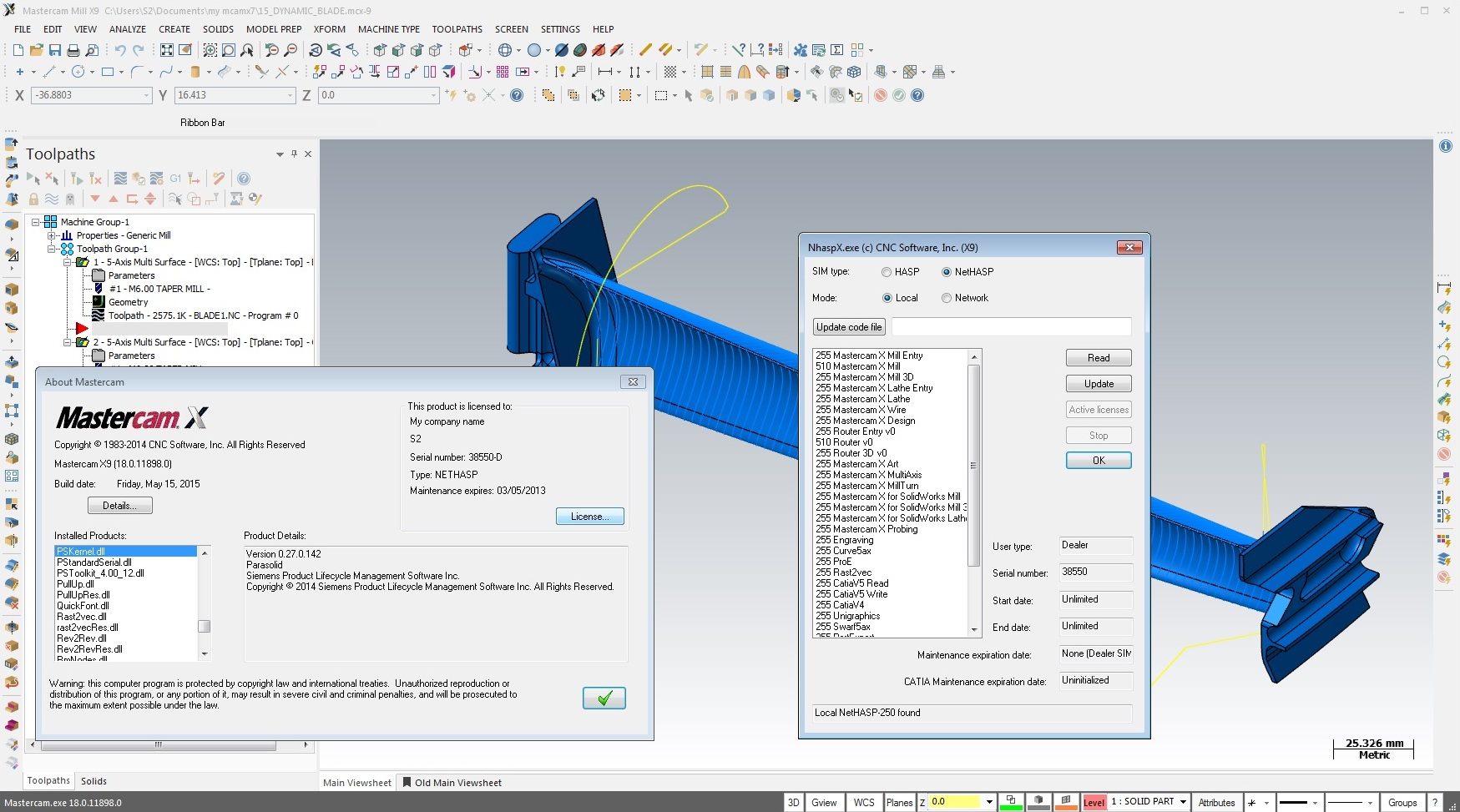Collapse Machine Group-1 node
This screenshot has width=1460, height=812.
point(36,222)
